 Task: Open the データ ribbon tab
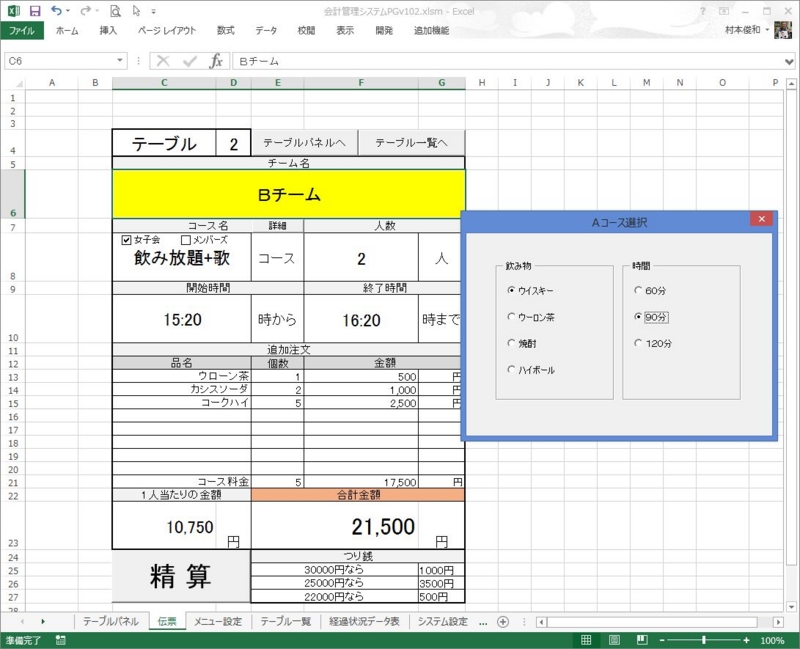pos(265,30)
